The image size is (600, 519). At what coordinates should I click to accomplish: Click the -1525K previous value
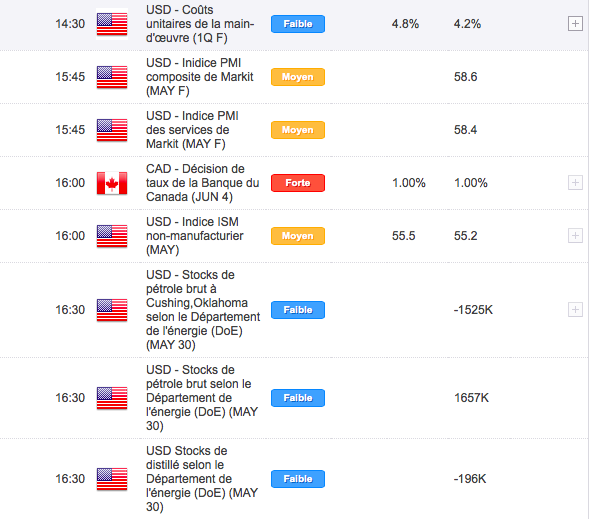tap(473, 310)
